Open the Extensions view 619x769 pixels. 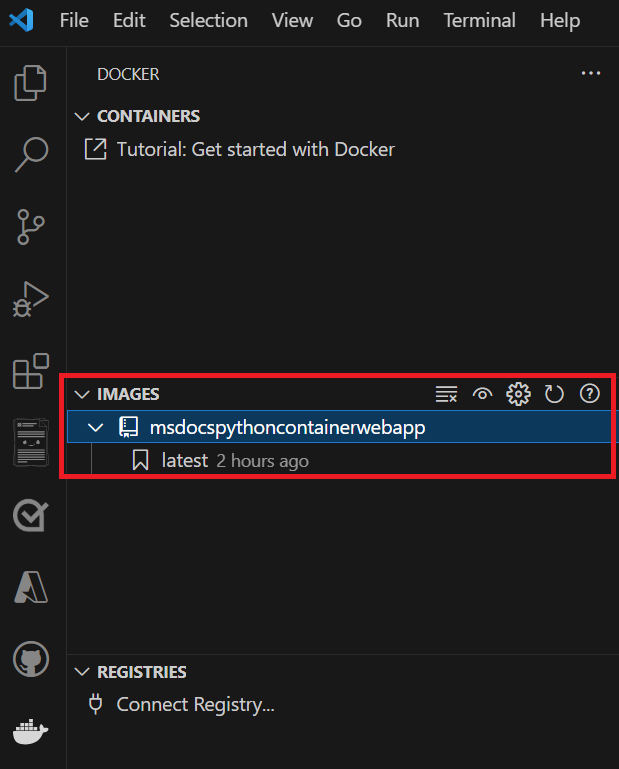pyautogui.click(x=31, y=371)
